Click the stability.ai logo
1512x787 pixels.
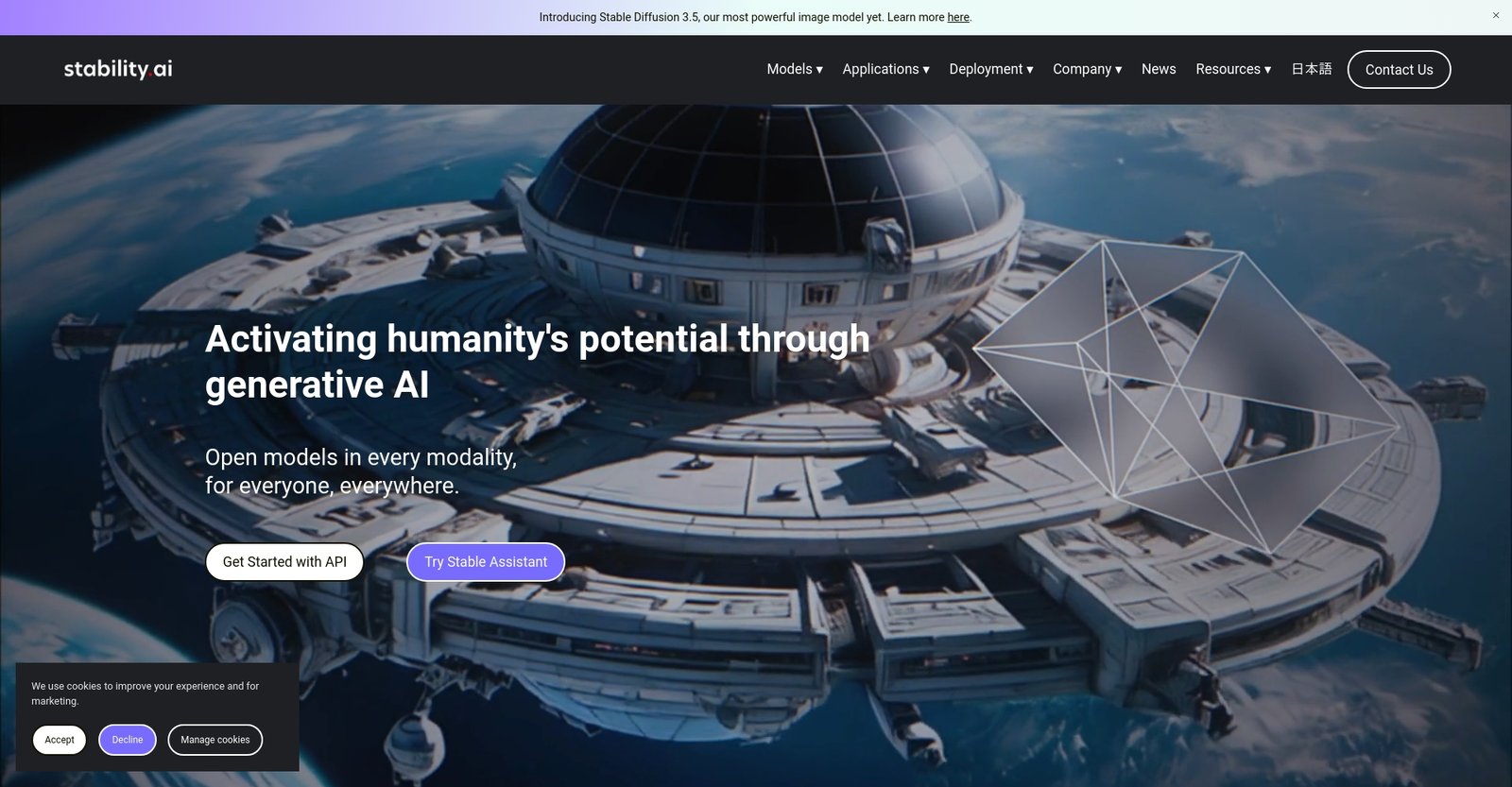click(118, 69)
